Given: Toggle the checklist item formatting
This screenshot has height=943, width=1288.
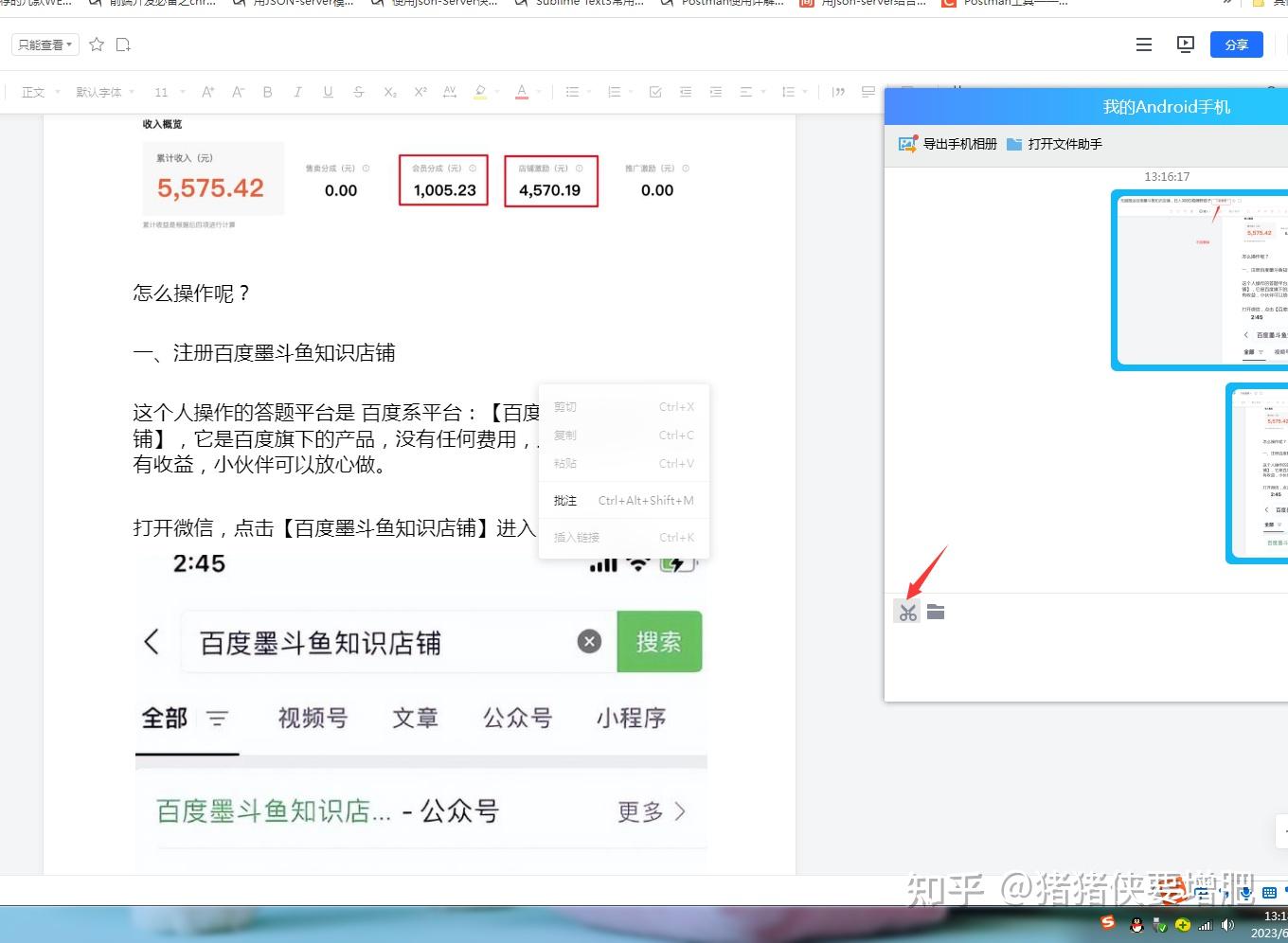Looking at the screenshot, I should click(655, 91).
